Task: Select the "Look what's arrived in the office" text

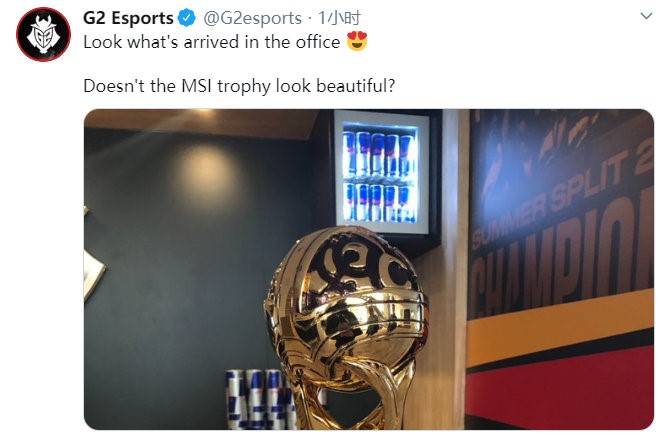Action: point(212,42)
